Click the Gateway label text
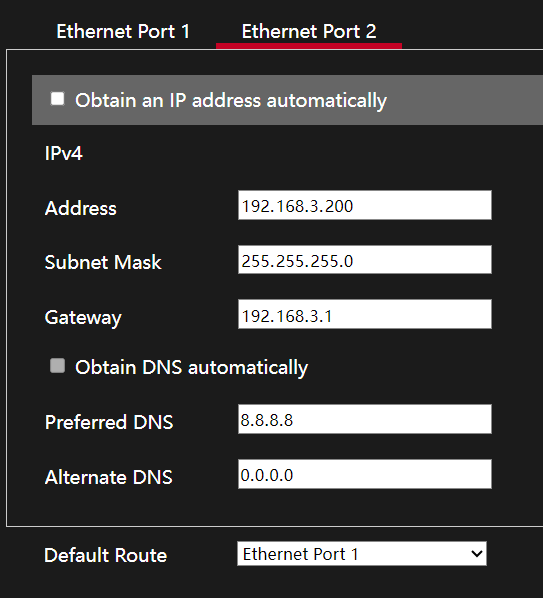Image resolution: width=543 pixels, height=598 pixels. pyautogui.click(x=83, y=318)
